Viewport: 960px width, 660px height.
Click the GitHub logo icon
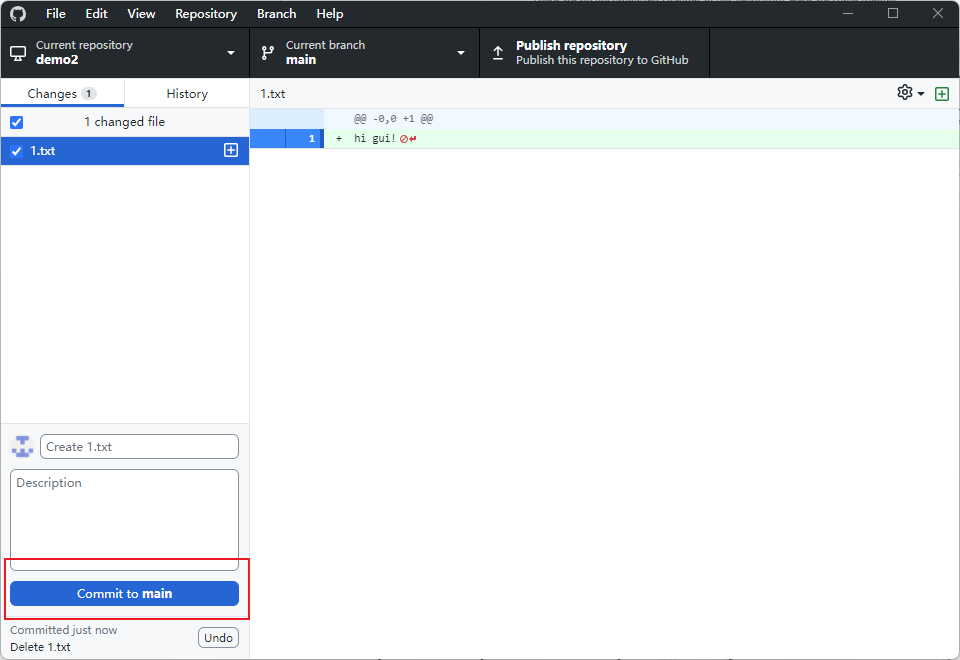pos(18,14)
